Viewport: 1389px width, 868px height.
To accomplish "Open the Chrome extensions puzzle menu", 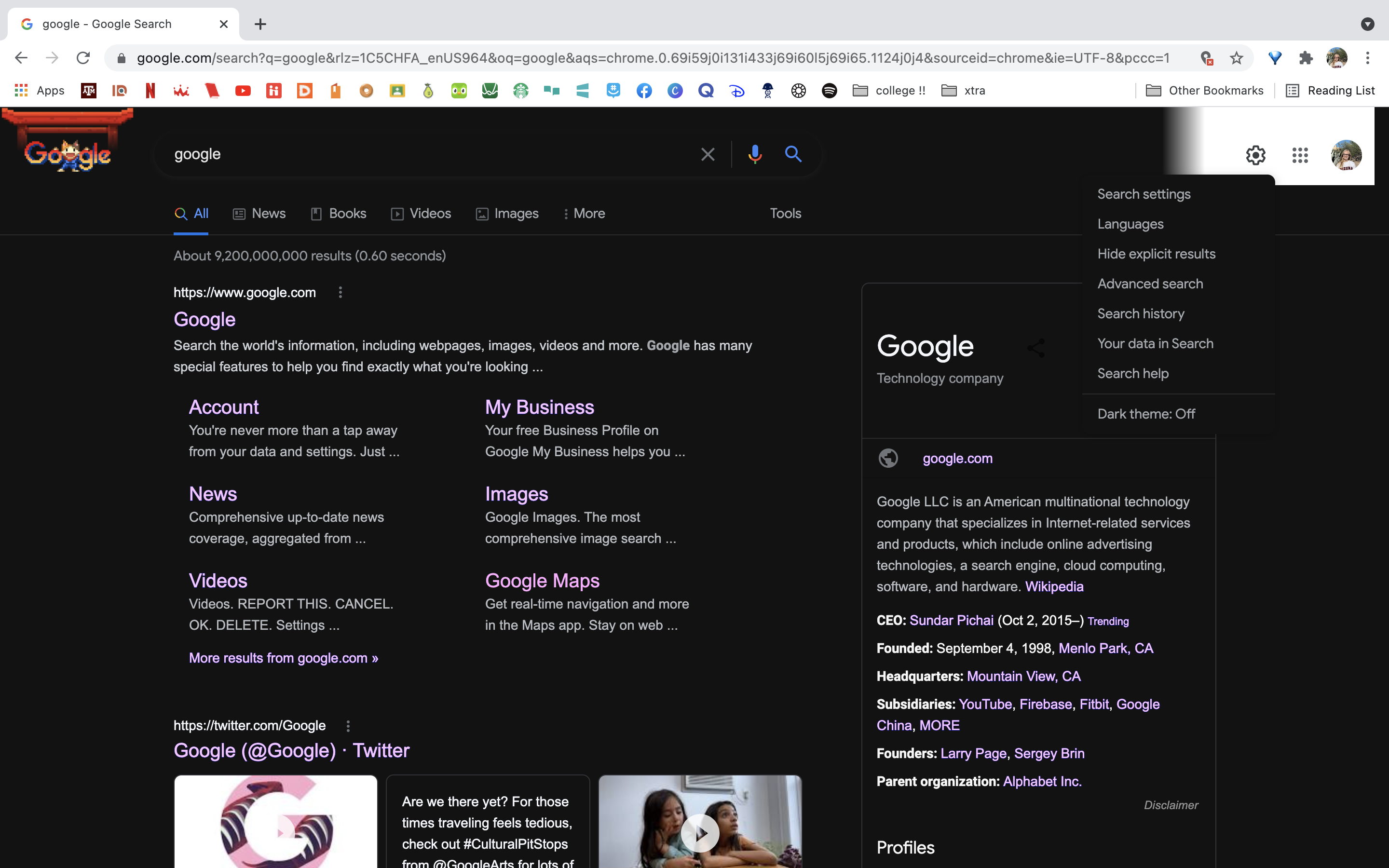I will coord(1306,58).
